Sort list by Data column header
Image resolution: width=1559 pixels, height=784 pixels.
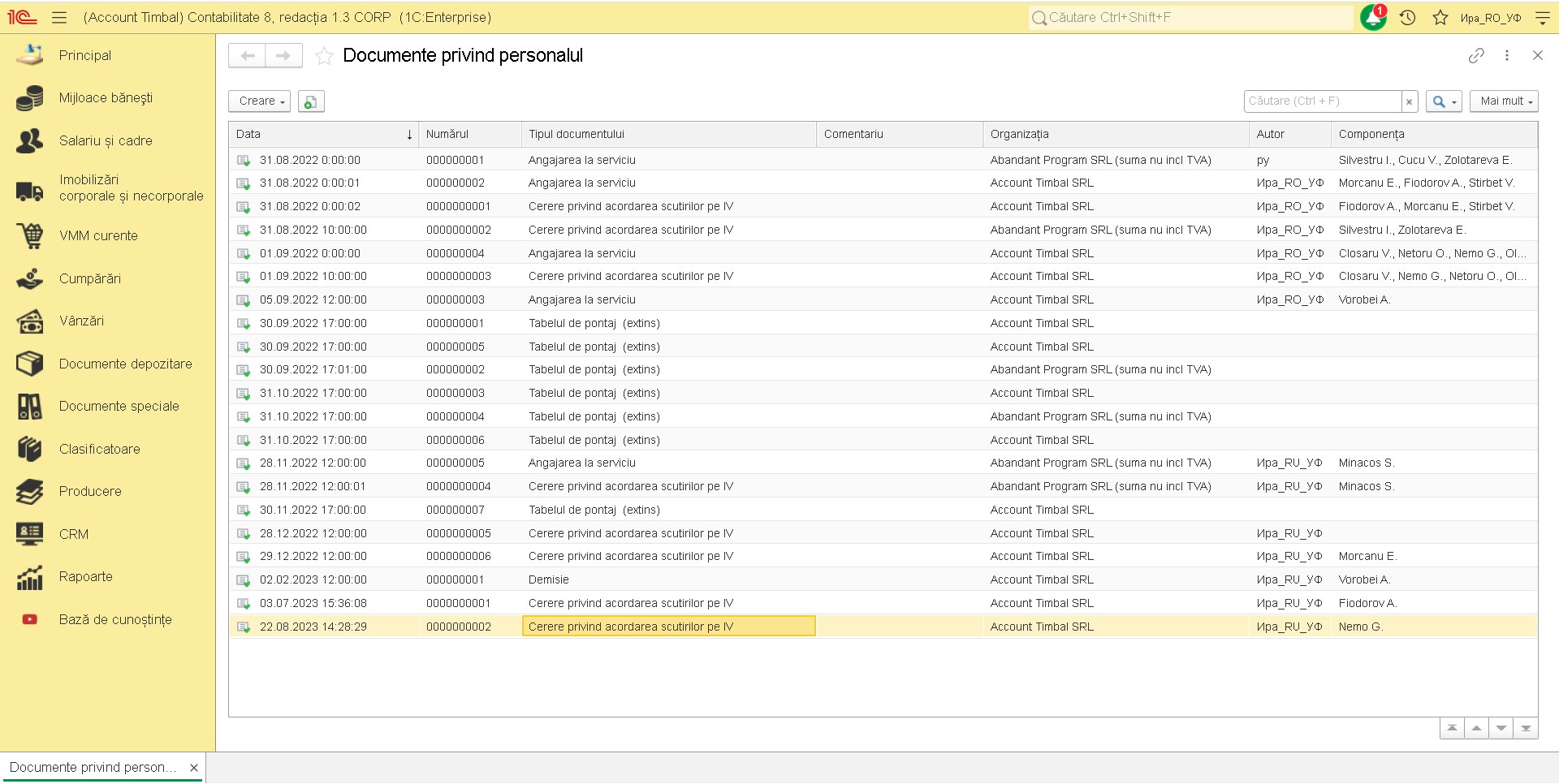point(322,134)
